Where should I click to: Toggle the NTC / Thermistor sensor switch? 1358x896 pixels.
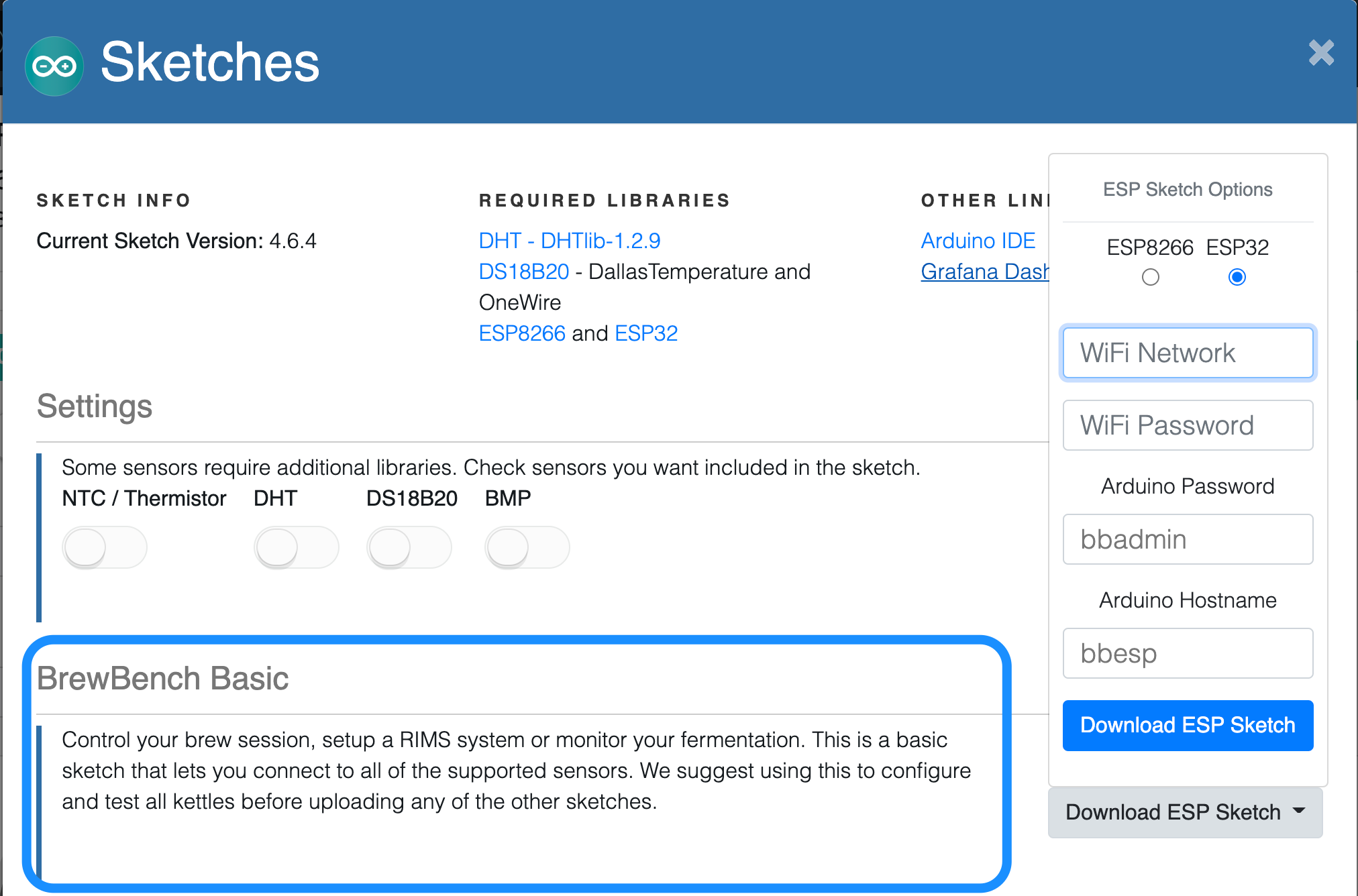click(105, 547)
